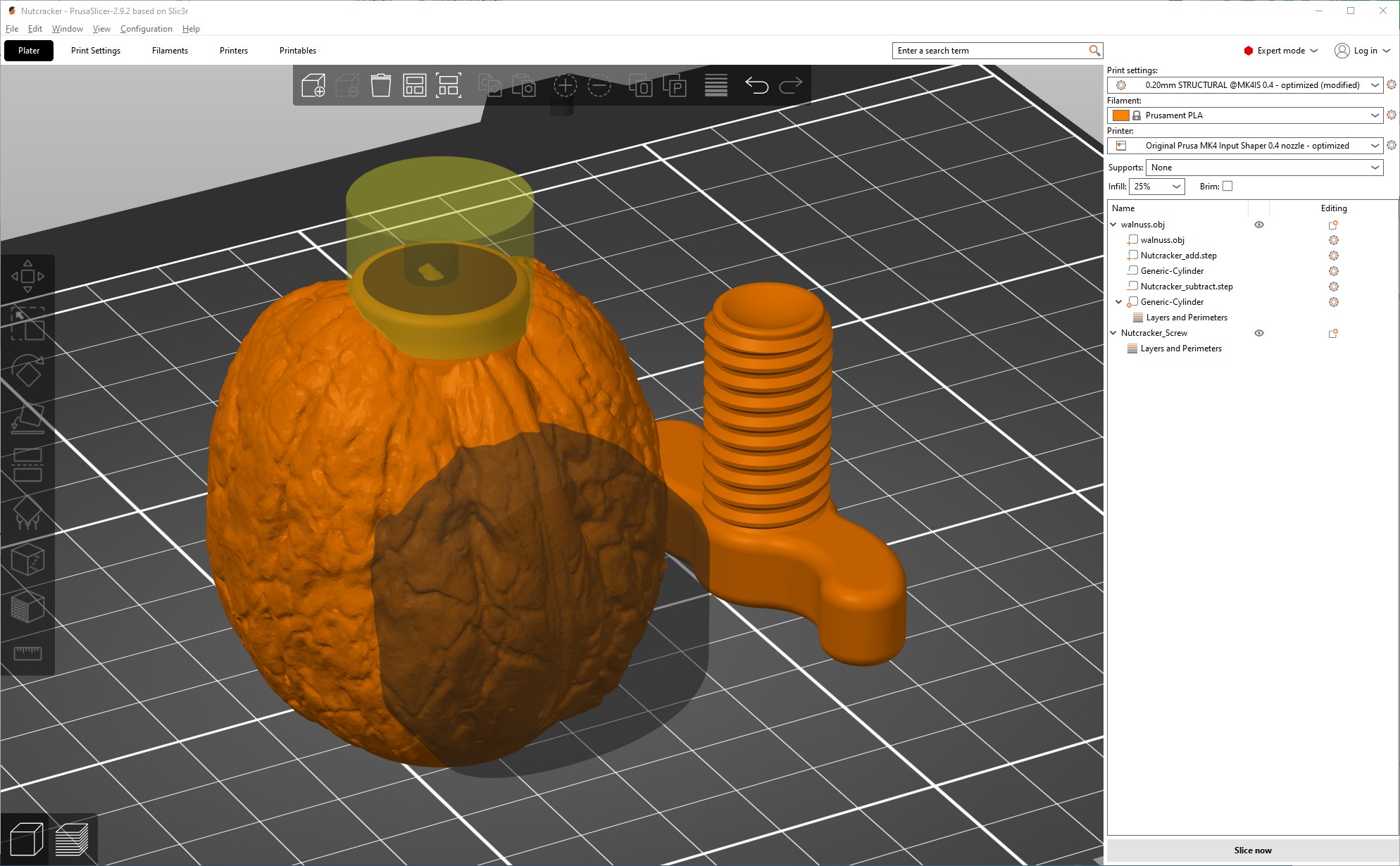This screenshot has height=866, width=1400.
Task: Select the Scale tool in the left toolbar
Action: (x=27, y=324)
